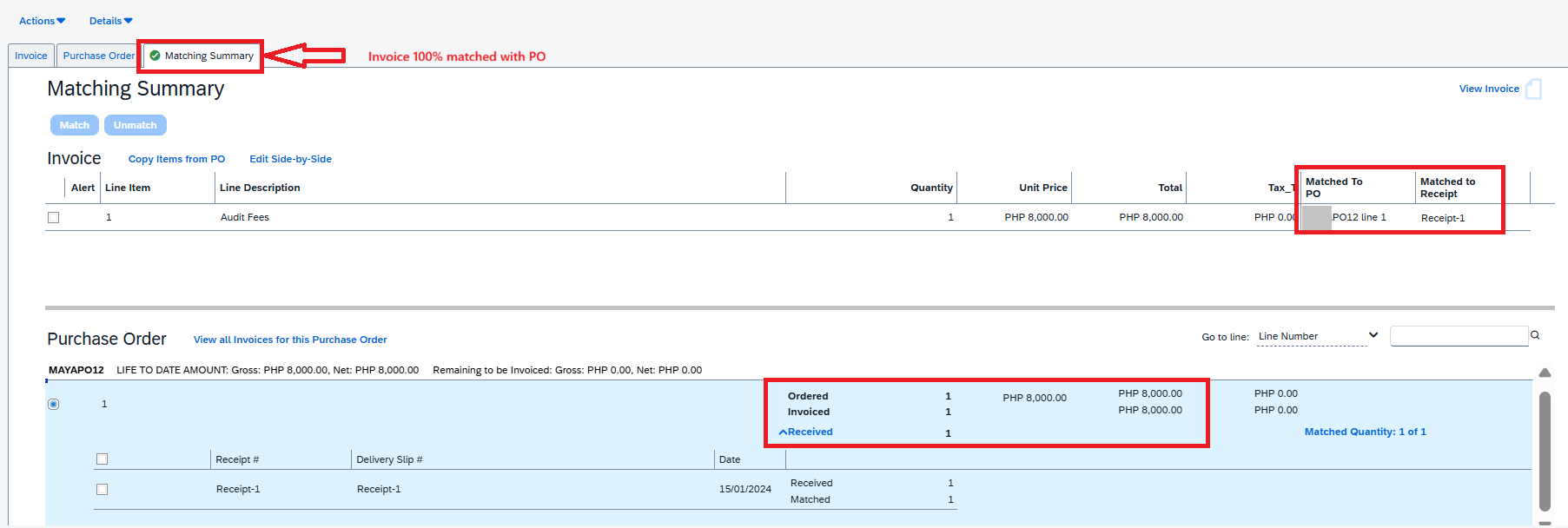Click the Delivery Slip # column header
1568x528 pixels.
(x=389, y=459)
